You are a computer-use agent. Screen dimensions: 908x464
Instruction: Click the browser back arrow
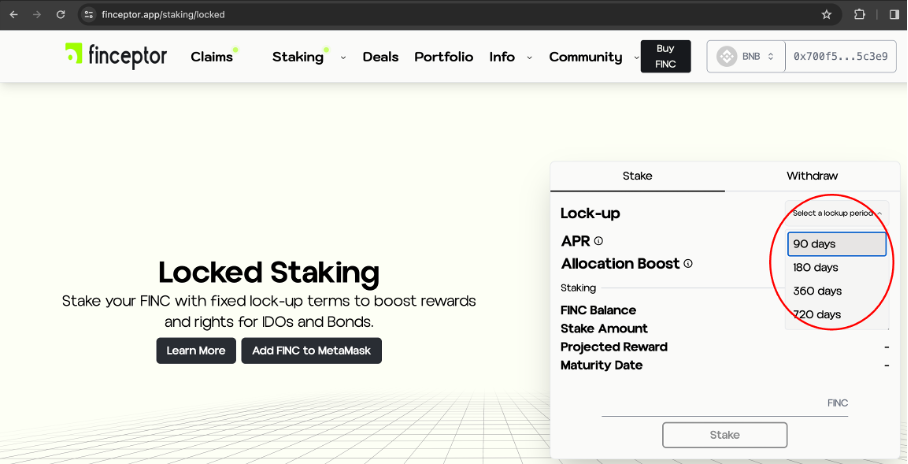pos(13,15)
